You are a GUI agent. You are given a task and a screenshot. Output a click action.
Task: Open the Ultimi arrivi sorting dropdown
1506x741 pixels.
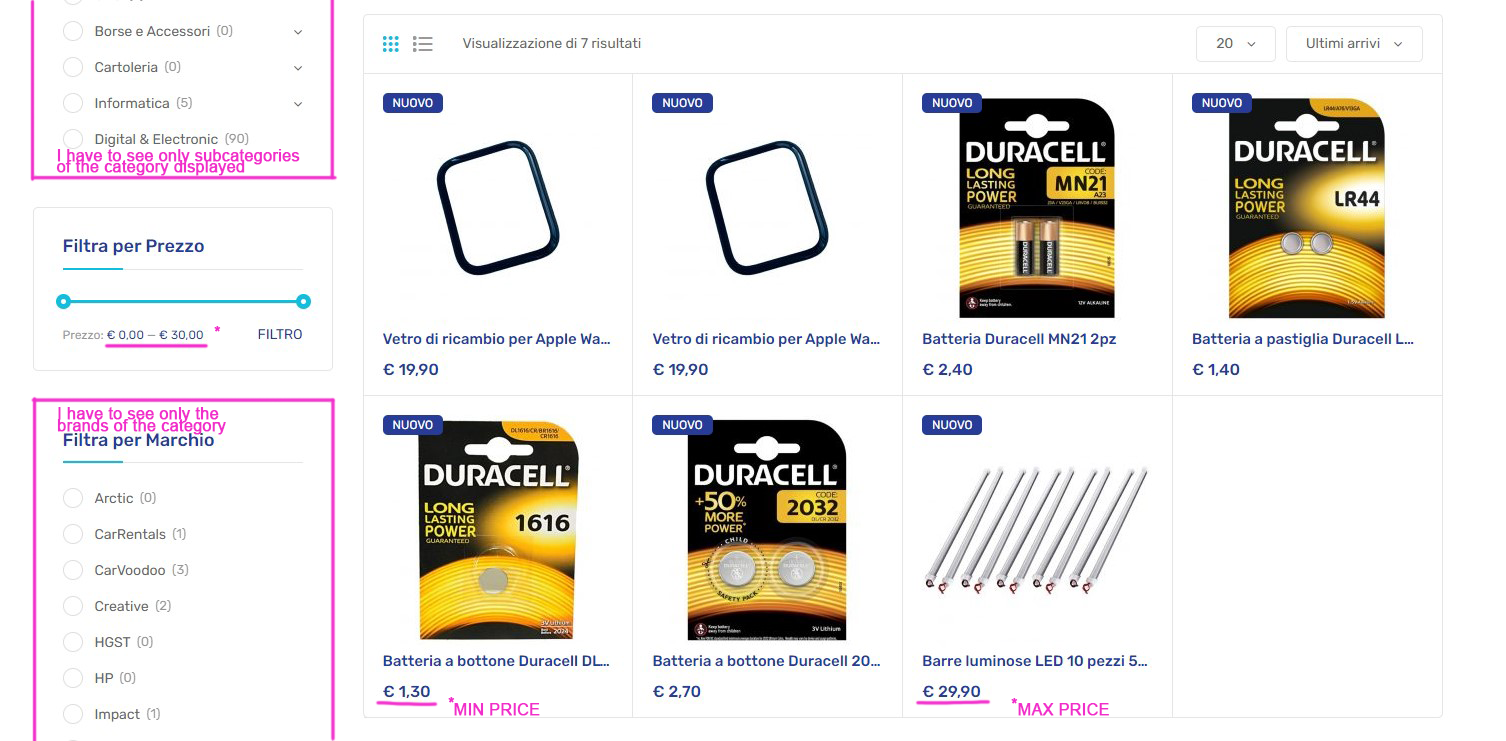1354,44
